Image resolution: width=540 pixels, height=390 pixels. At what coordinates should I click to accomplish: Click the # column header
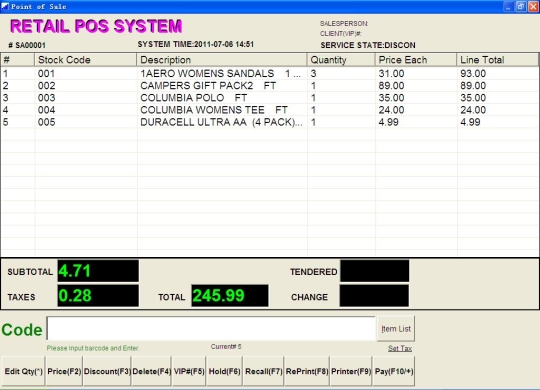click(18, 60)
